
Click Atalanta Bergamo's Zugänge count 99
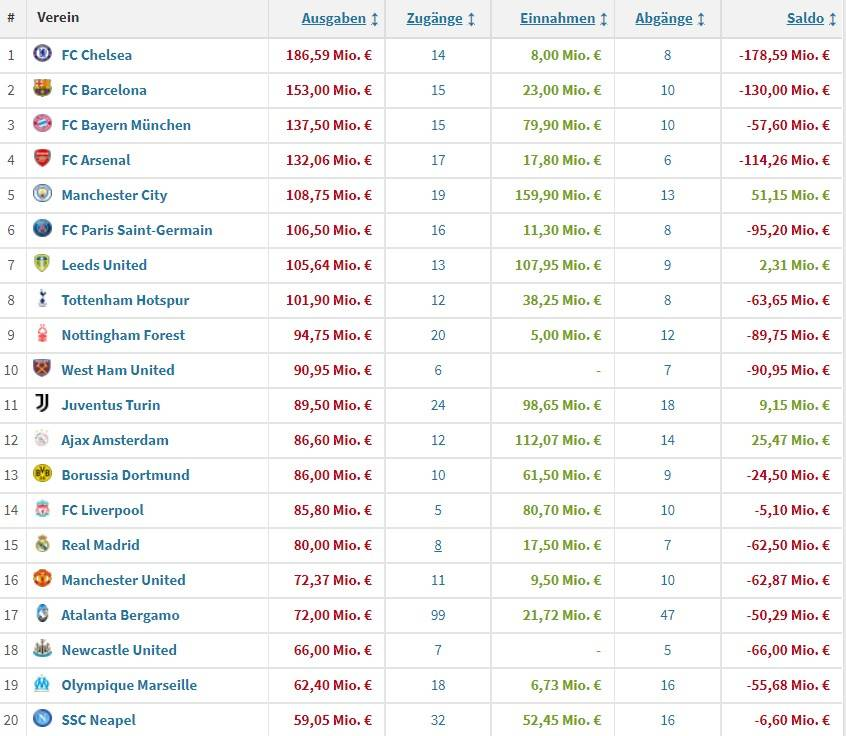[438, 616]
